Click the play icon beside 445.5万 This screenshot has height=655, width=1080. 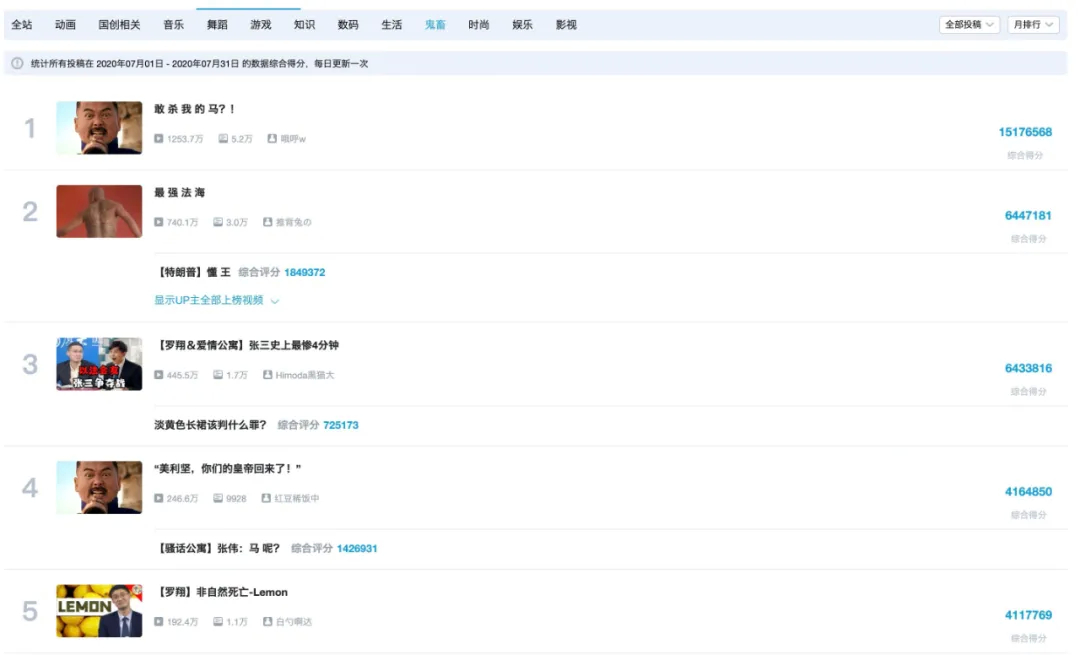pyautogui.click(x=158, y=375)
